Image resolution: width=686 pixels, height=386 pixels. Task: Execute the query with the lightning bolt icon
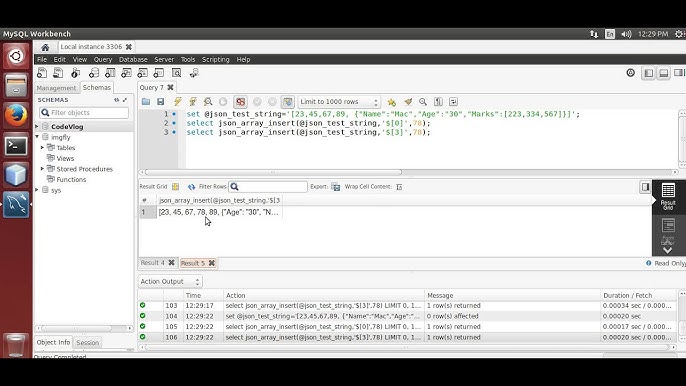point(178,102)
